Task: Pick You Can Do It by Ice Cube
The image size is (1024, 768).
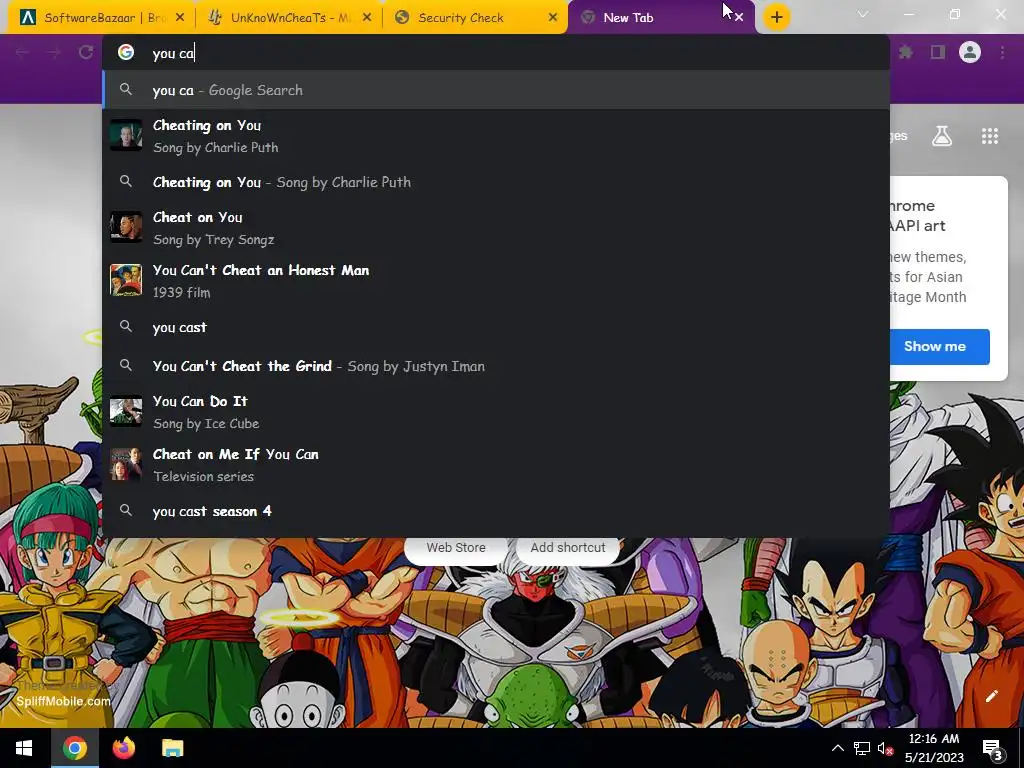Action: pos(496,412)
